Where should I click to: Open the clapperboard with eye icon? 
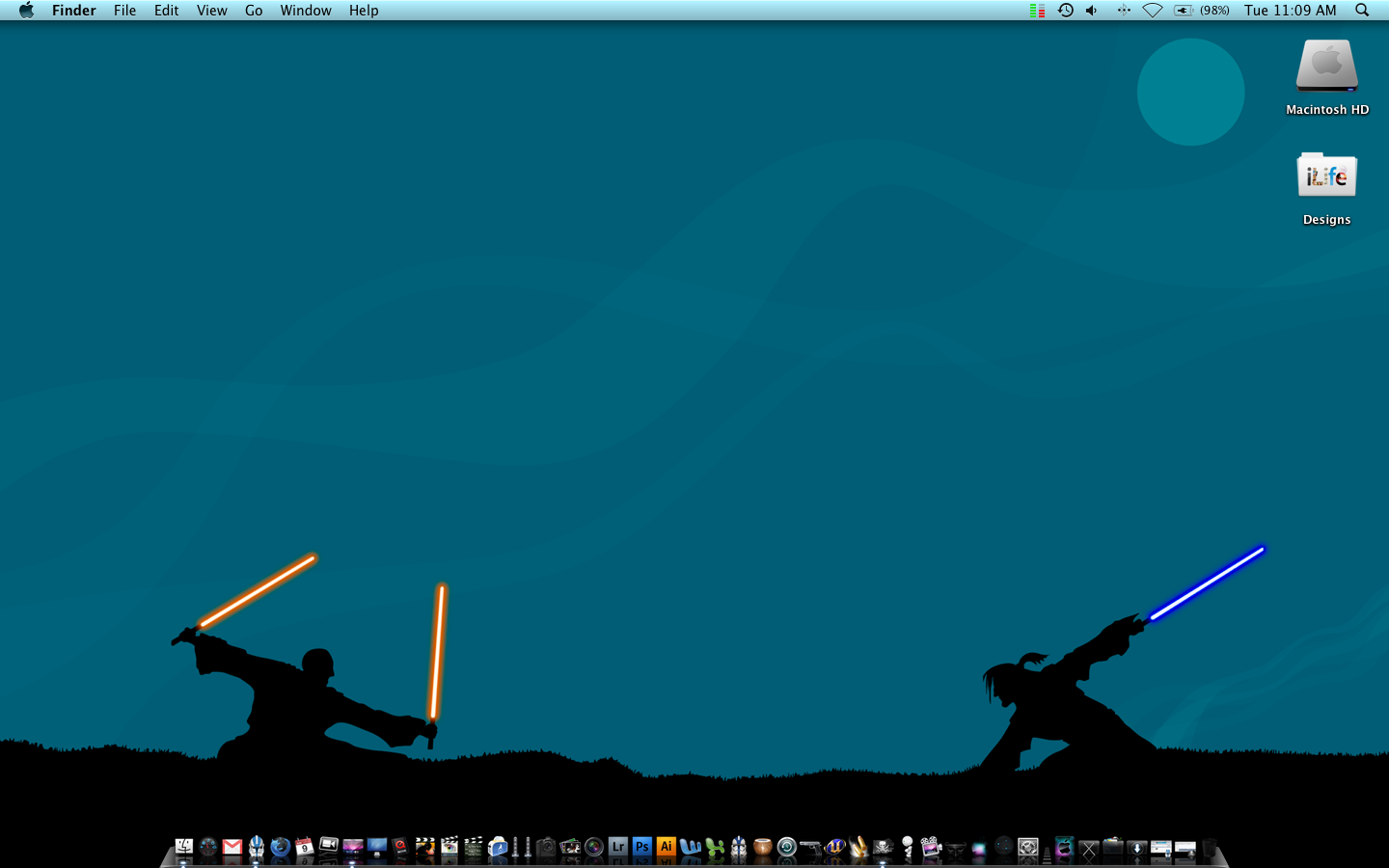(x=449, y=848)
